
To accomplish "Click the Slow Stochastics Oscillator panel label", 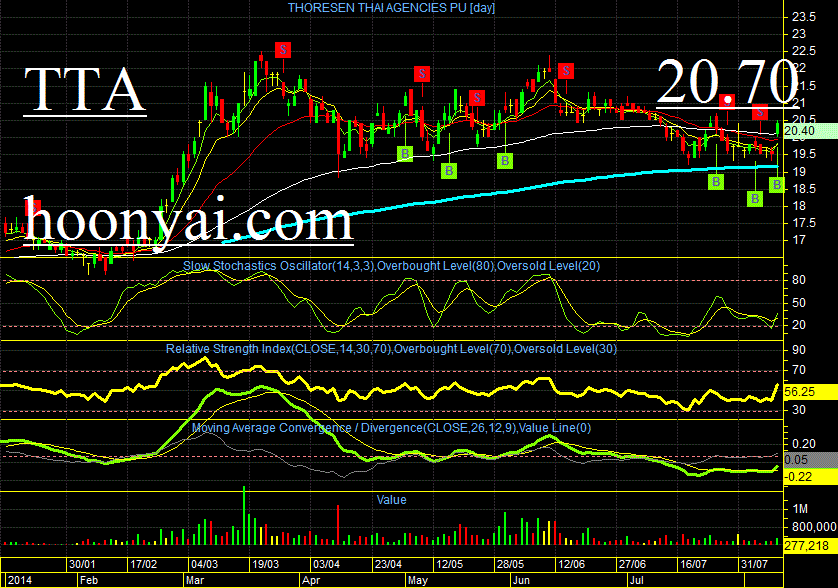I will click(x=391, y=266).
